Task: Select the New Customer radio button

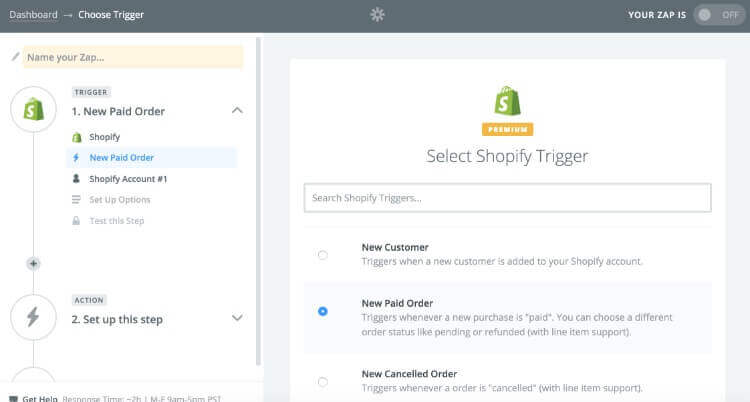Action: (322, 255)
